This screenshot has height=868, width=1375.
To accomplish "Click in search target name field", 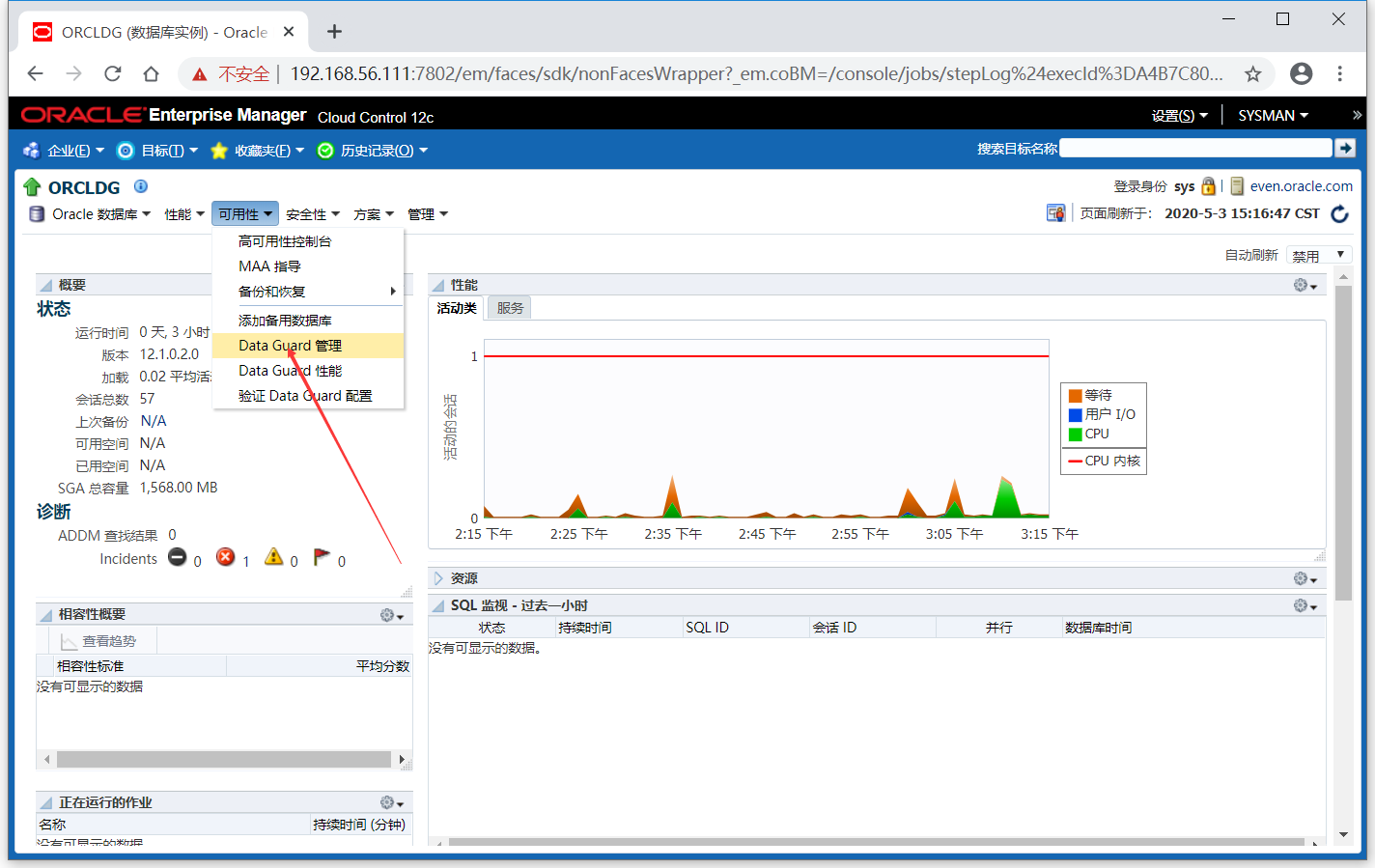I will [x=1195, y=148].
